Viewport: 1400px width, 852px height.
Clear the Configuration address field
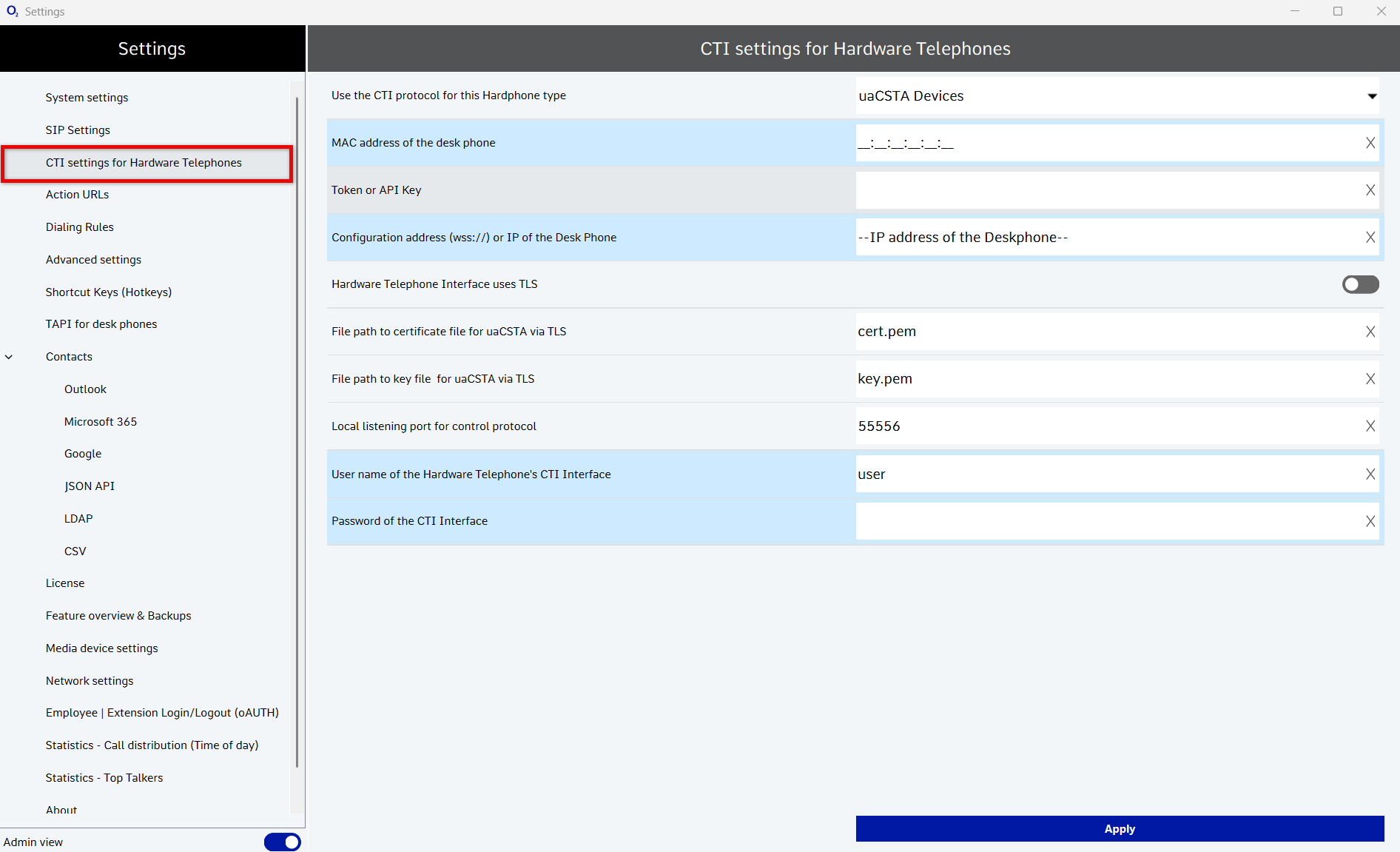point(1370,238)
